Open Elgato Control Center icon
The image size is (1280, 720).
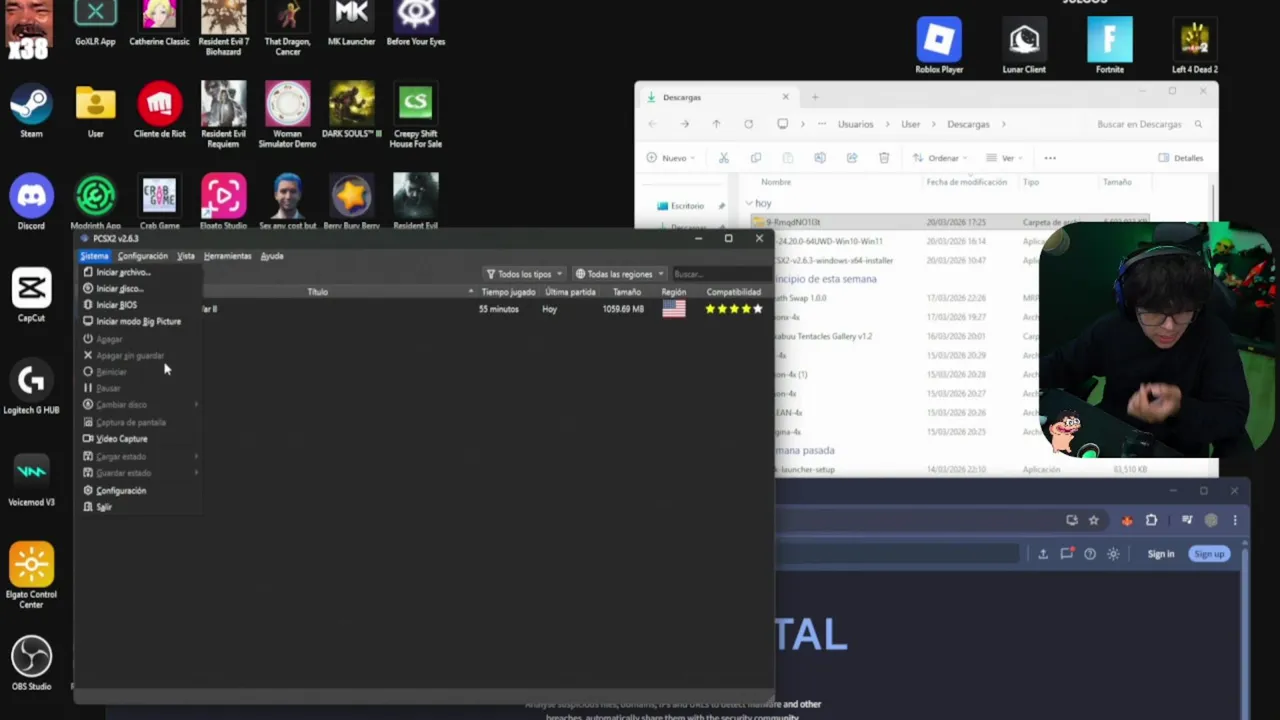(31, 575)
